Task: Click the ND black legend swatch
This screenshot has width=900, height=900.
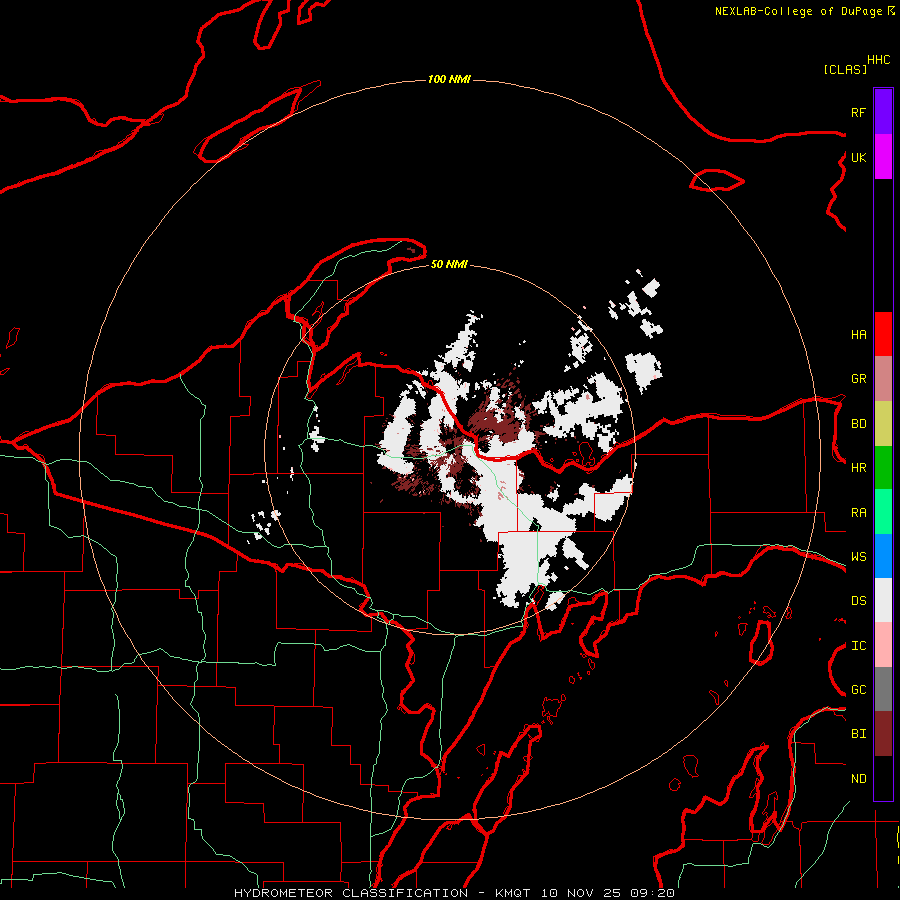Action: [883, 778]
